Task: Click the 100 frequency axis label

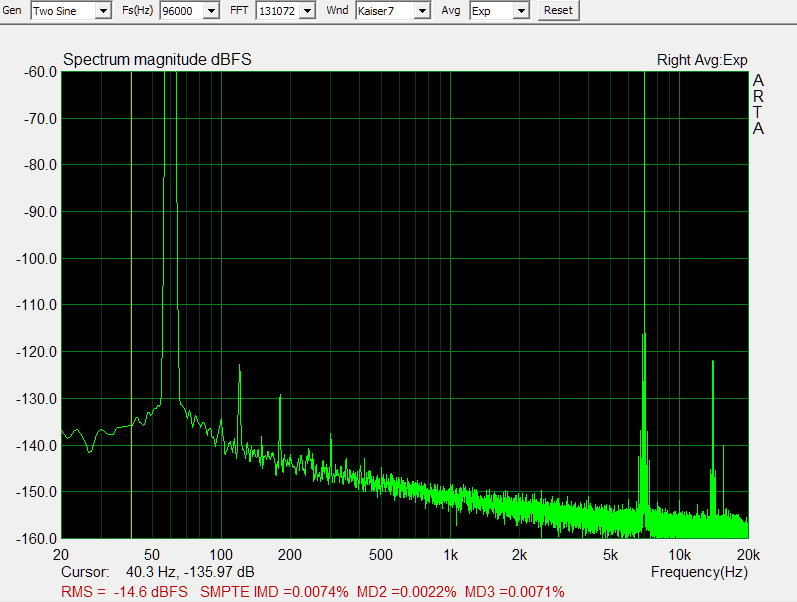Action: coord(221,555)
